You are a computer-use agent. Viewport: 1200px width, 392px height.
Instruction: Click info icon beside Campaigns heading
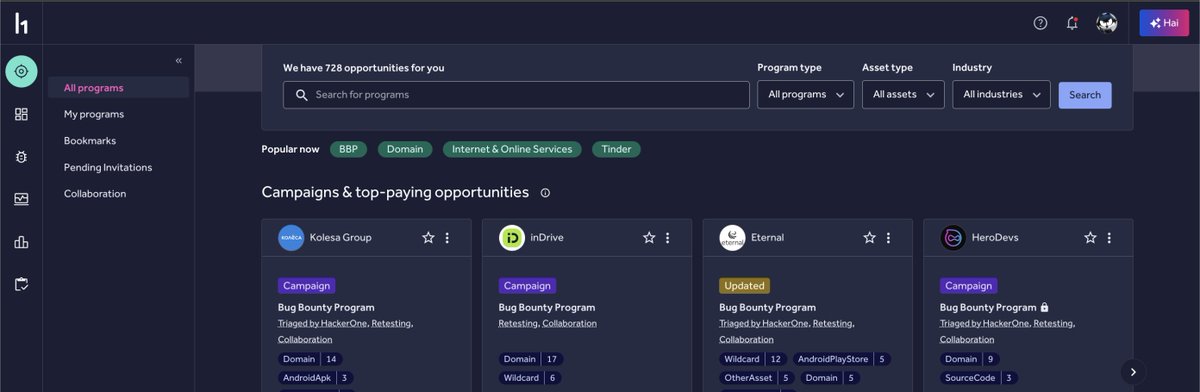pyautogui.click(x=545, y=193)
